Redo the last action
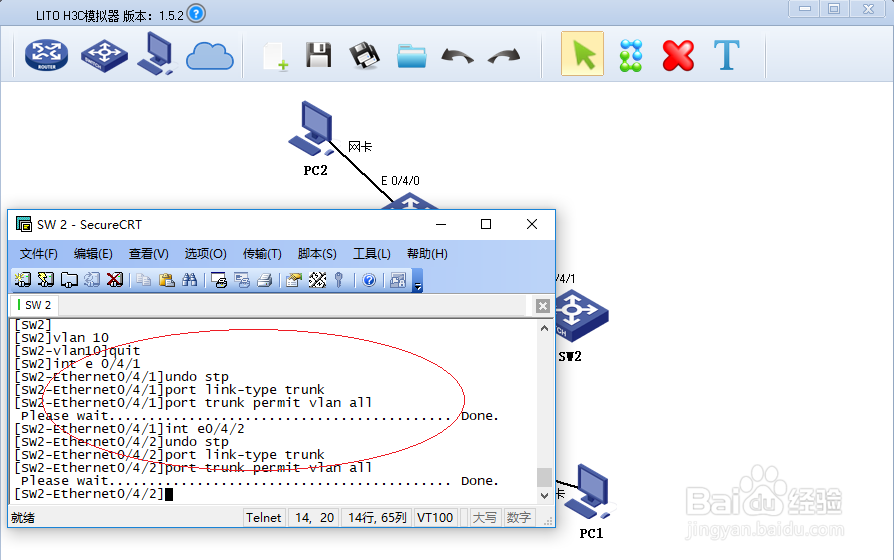The image size is (894, 560). click(505, 56)
